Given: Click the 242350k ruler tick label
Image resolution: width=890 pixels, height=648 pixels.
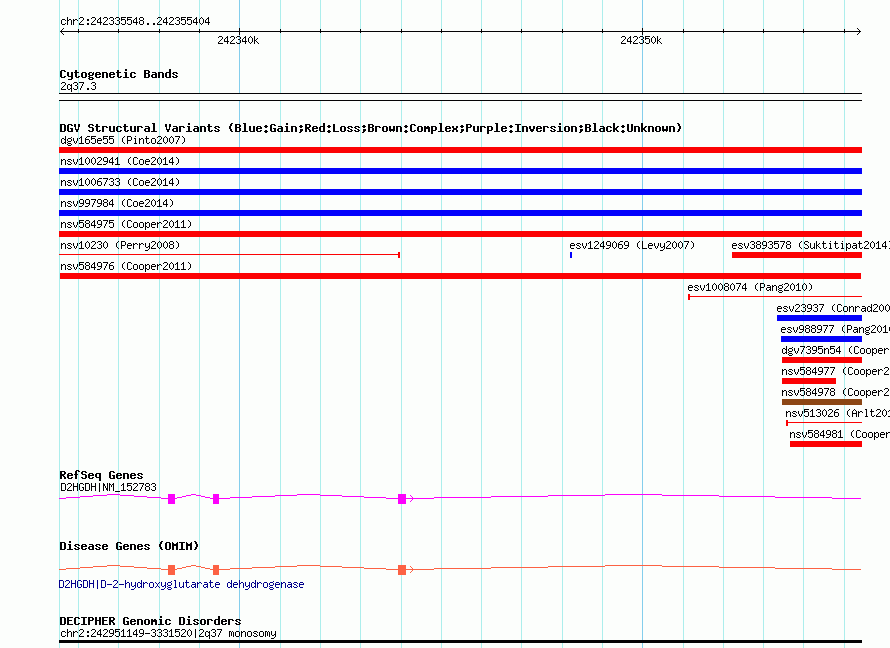Looking at the screenshot, I should (x=641, y=40).
